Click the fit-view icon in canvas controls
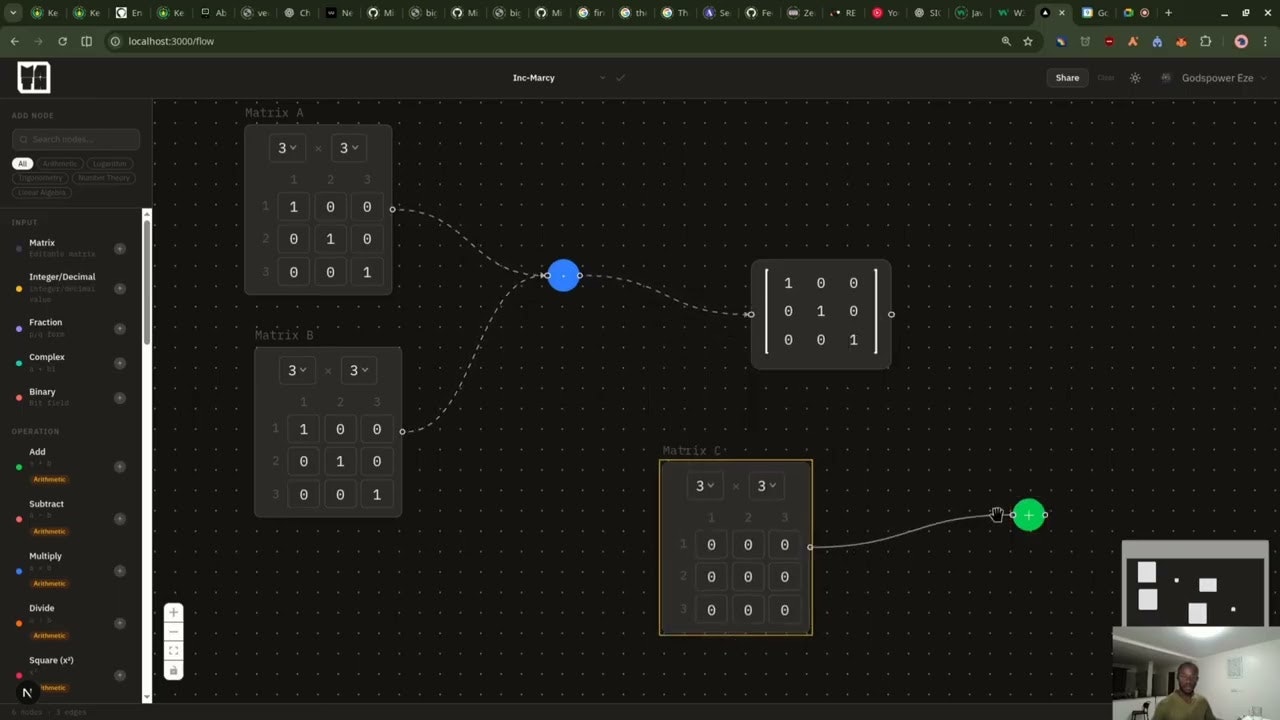Screen dimensions: 1280x720 tap(173, 651)
